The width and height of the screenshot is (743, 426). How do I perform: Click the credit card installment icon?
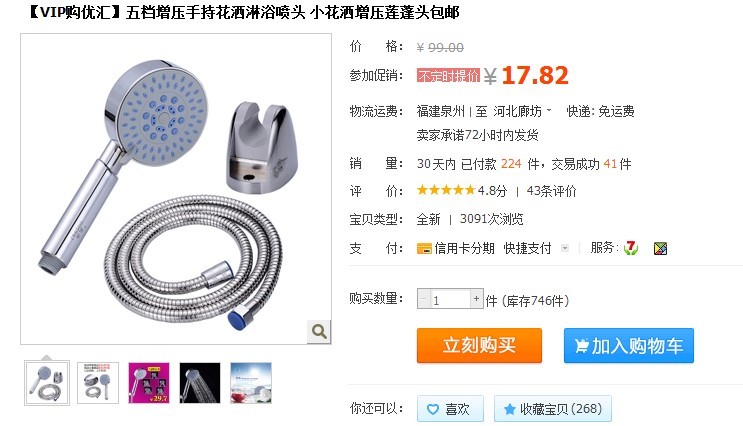[424, 248]
